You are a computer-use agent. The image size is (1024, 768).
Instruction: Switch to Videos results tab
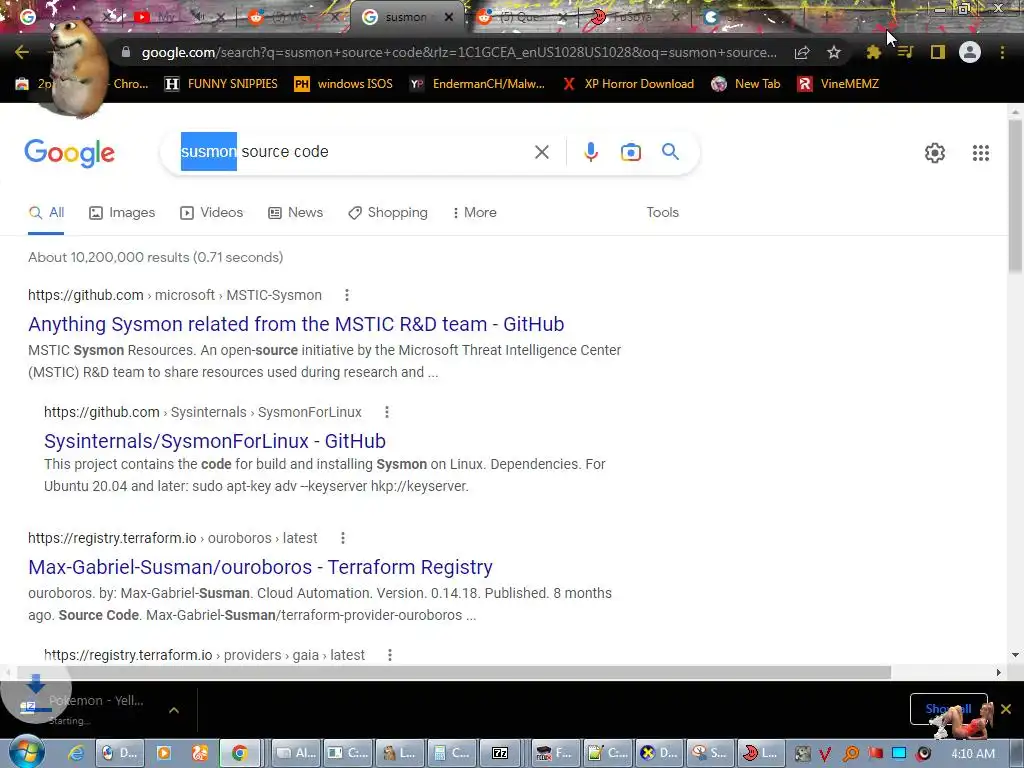click(212, 212)
